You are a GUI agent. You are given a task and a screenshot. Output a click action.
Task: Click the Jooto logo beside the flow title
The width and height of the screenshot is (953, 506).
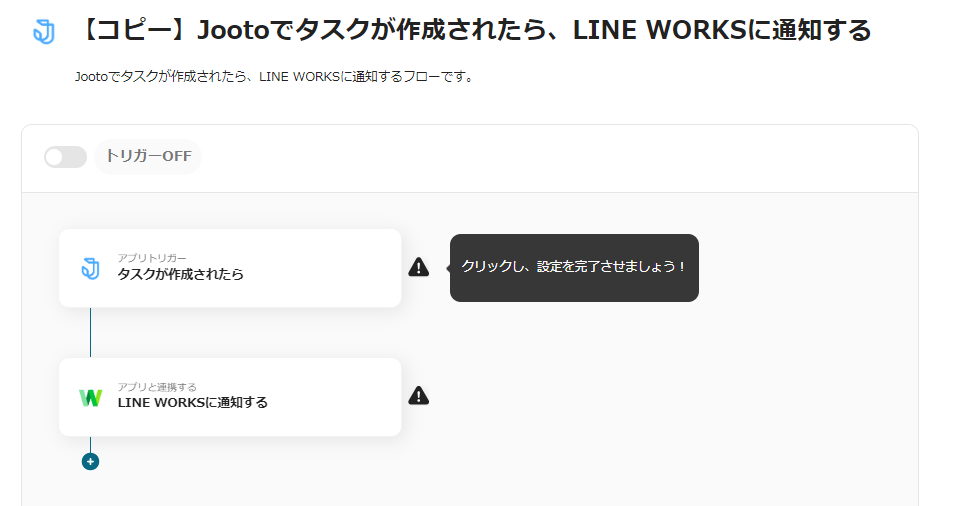(x=44, y=32)
